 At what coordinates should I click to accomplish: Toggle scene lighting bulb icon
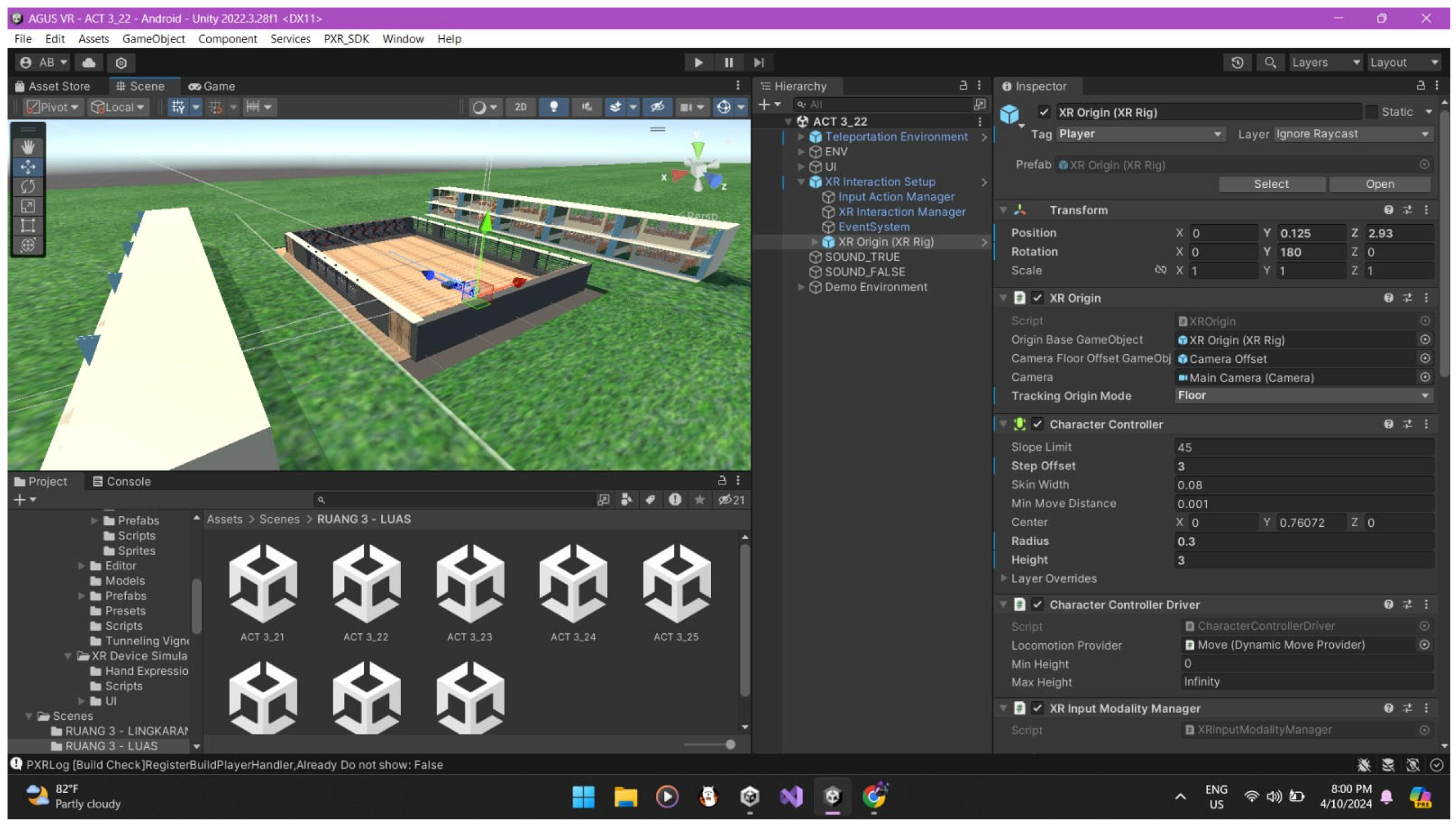553,107
